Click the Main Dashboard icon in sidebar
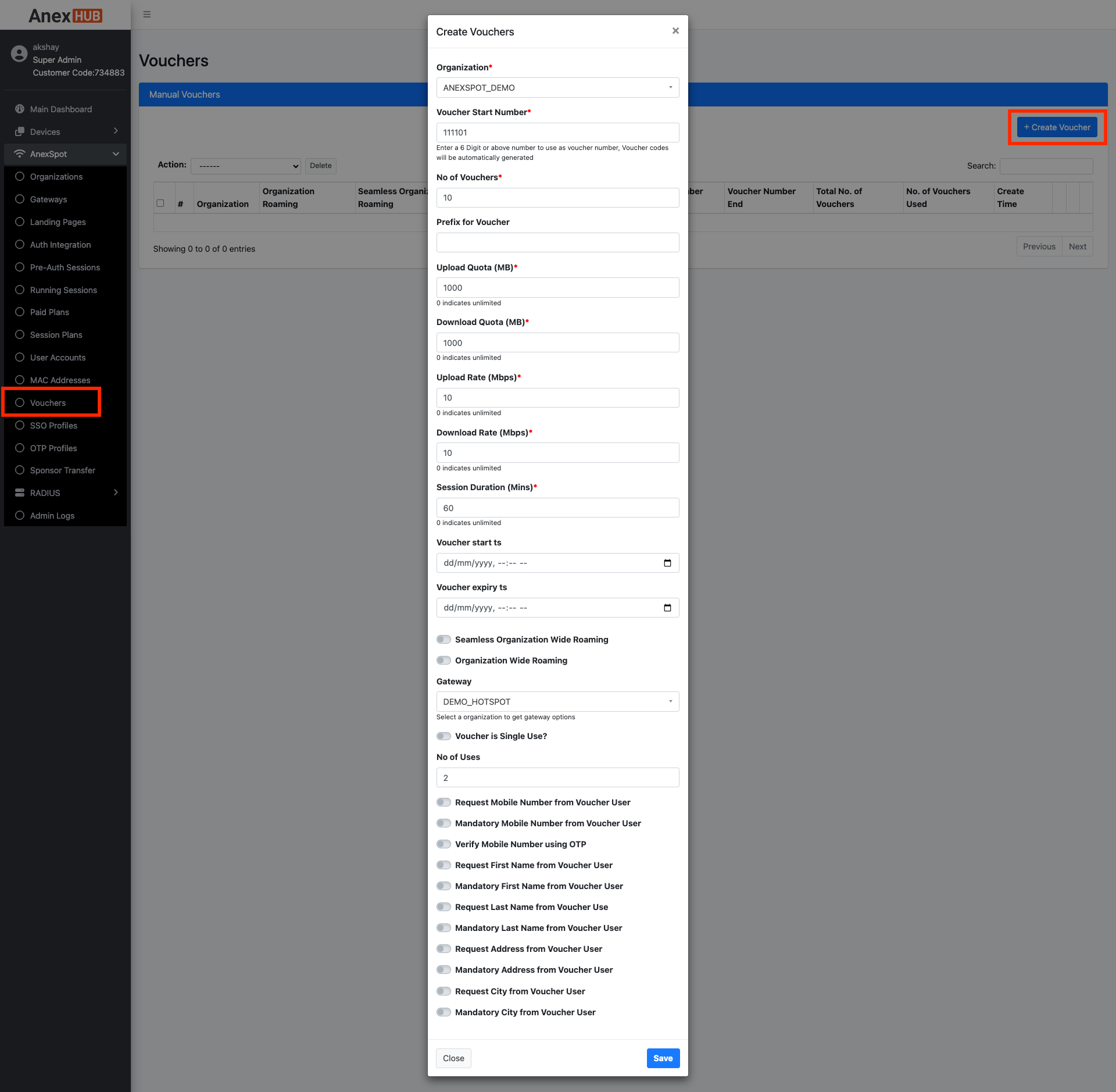 click(x=20, y=109)
